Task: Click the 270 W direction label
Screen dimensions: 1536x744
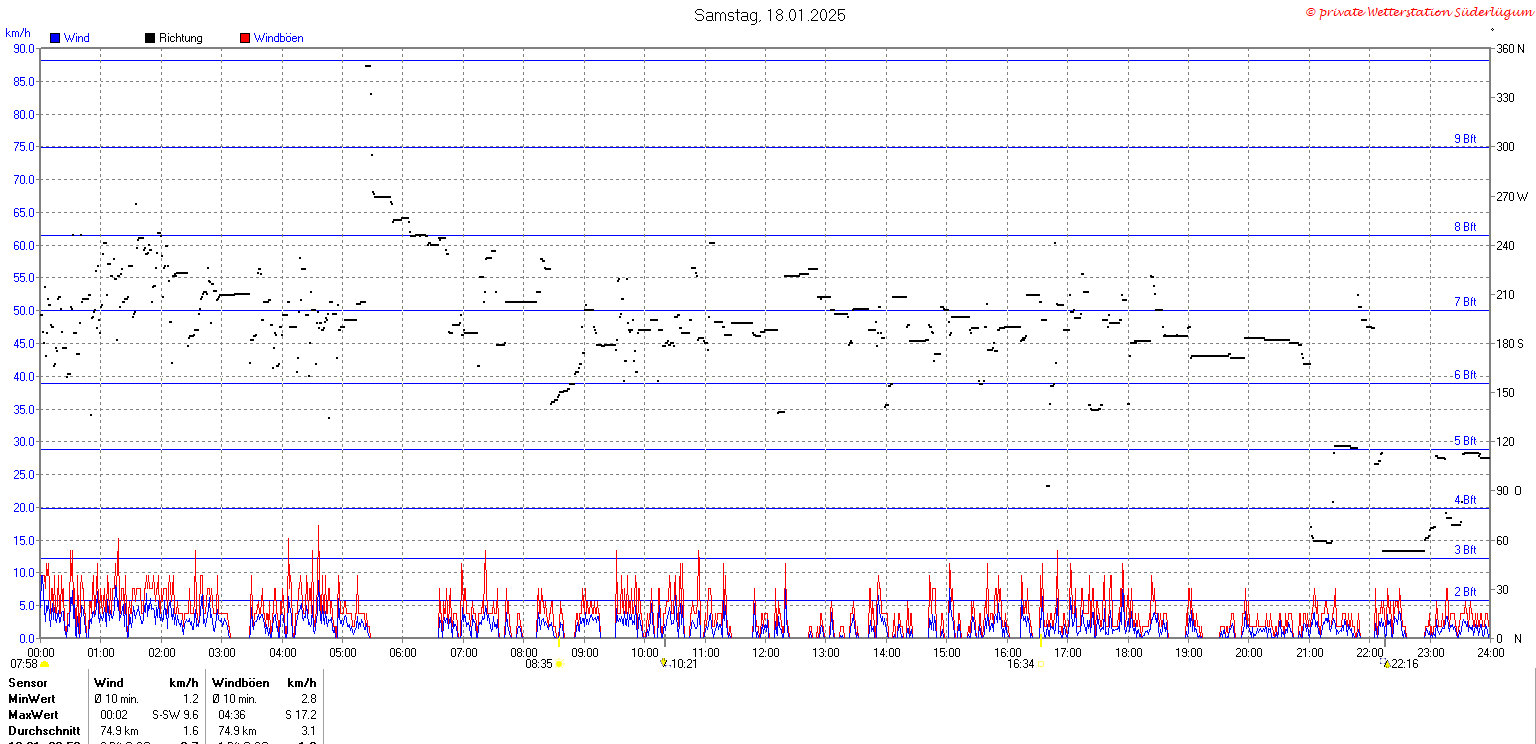Action: pos(1511,196)
